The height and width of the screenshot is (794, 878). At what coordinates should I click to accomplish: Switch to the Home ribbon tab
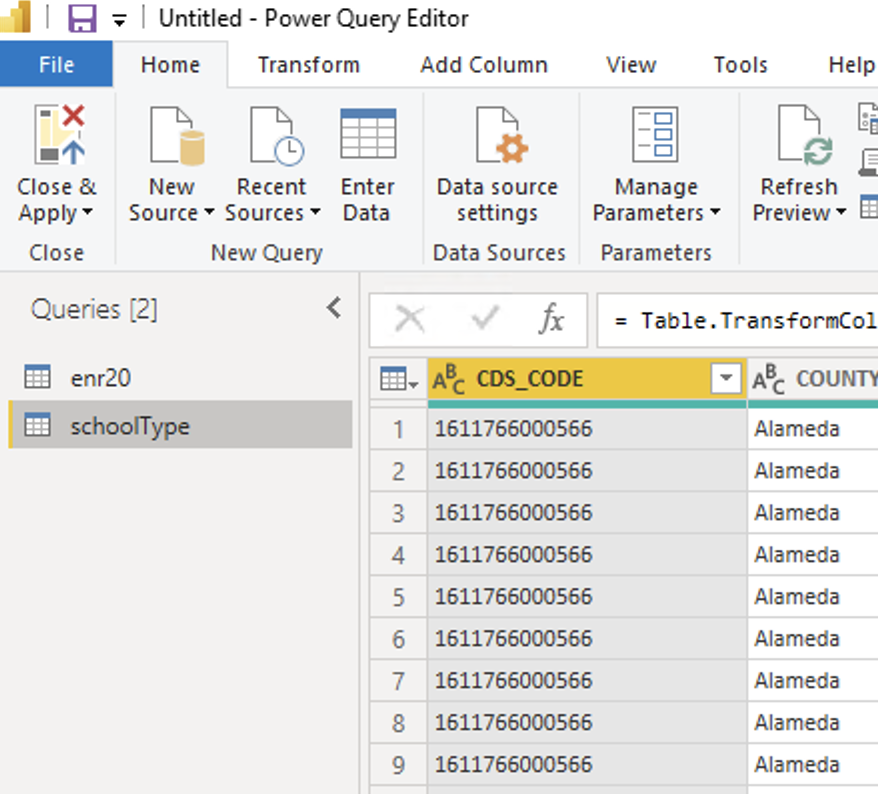pyautogui.click(x=170, y=65)
